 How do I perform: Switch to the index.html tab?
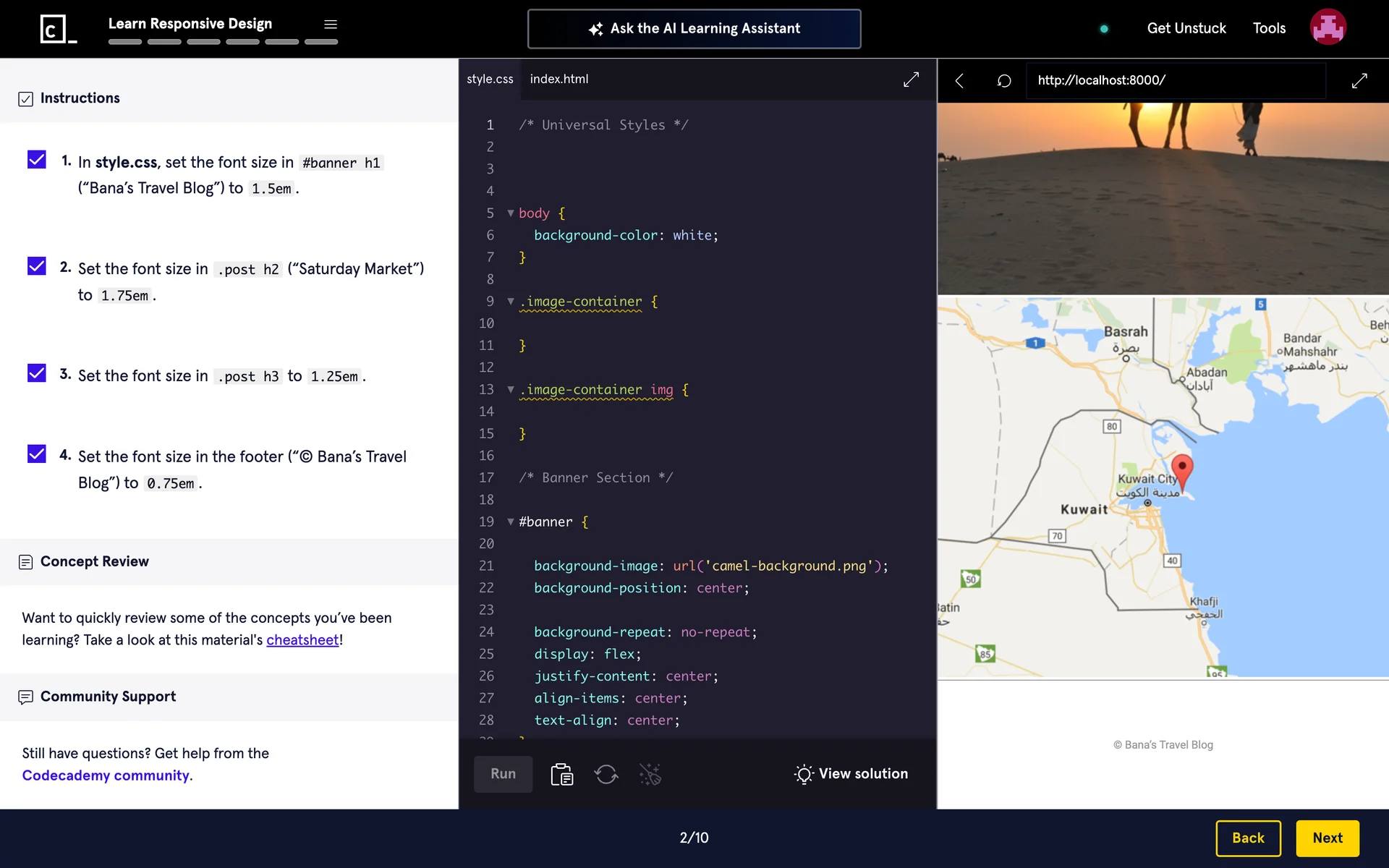click(x=558, y=79)
